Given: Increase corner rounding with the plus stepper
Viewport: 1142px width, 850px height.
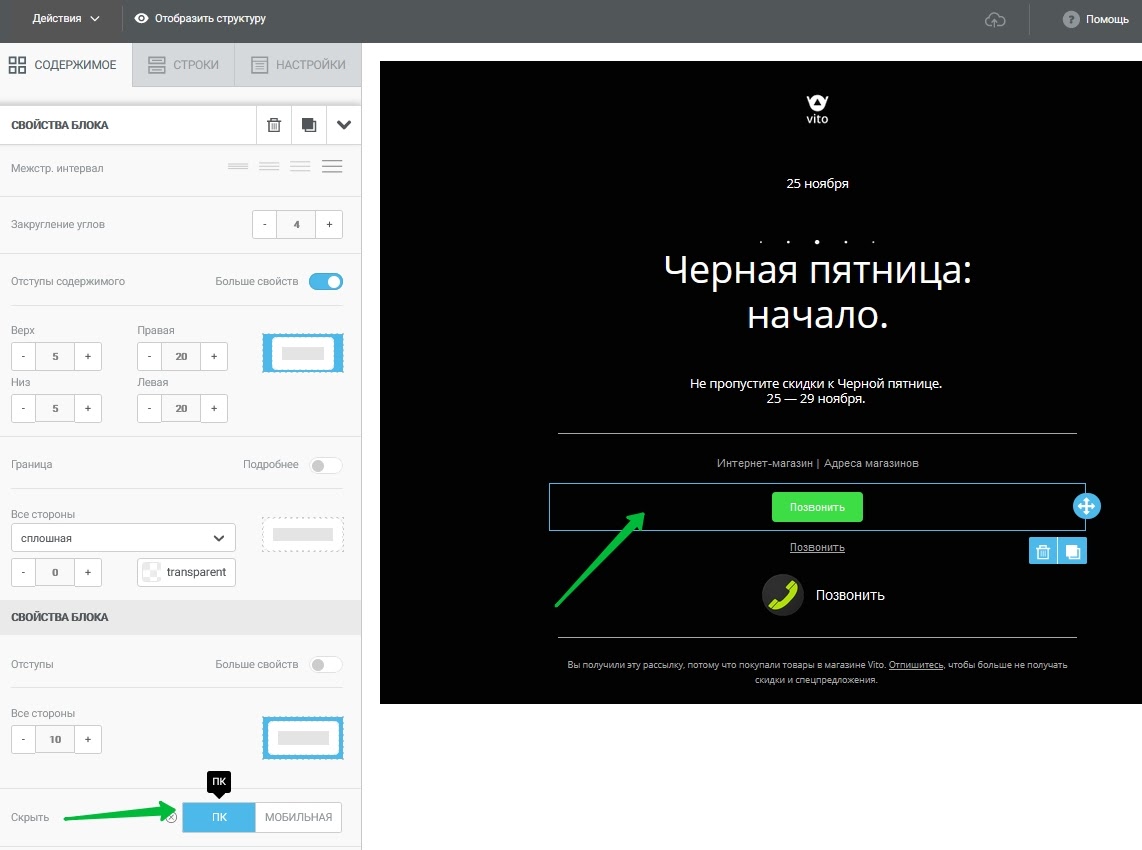Looking at the screenshot, I should tap(329, 224).
